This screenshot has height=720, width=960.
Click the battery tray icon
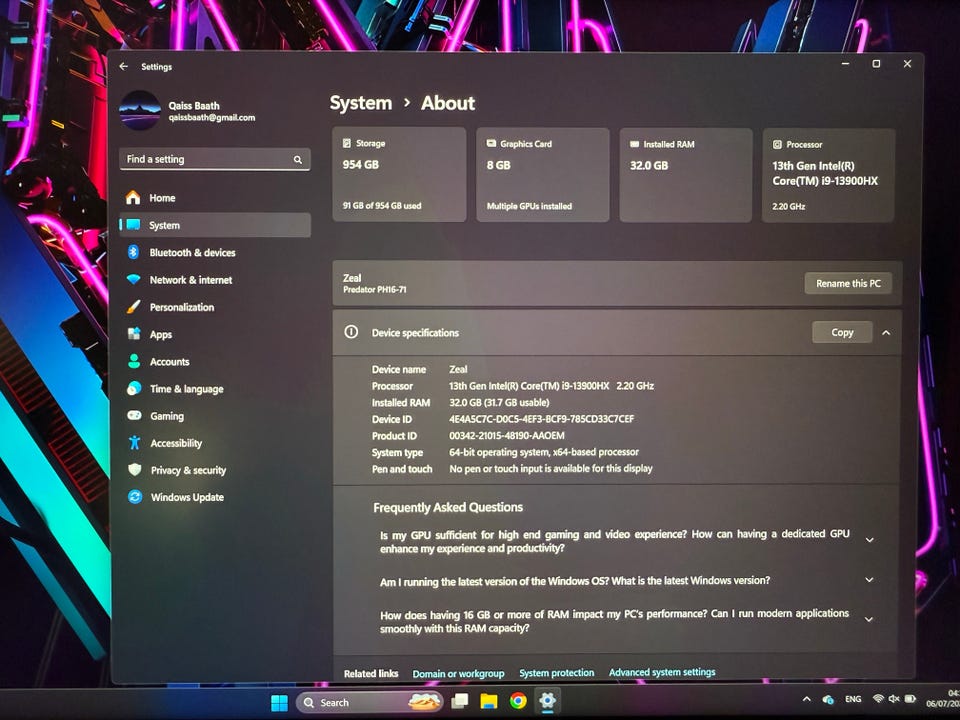click(x=910, y=699)
